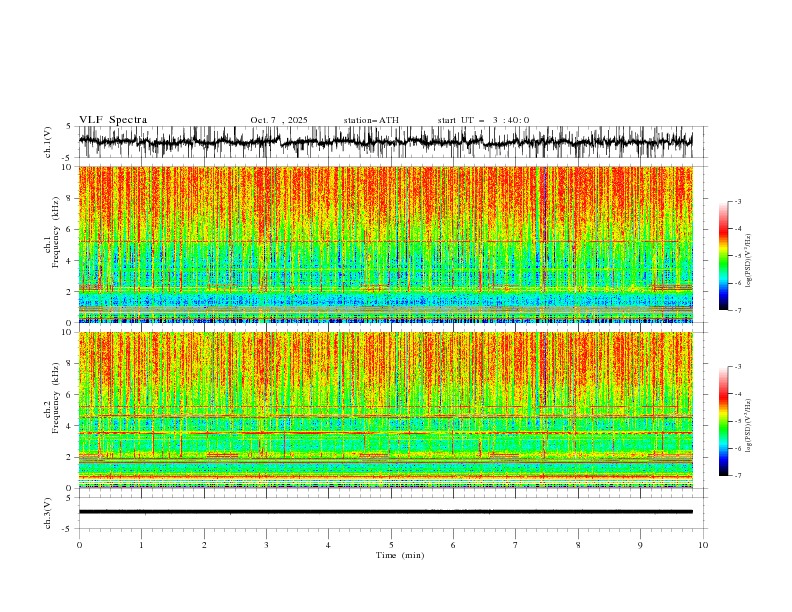Click the "6" minute tick on time axis

pyautogui.click(x=454, y=545)
